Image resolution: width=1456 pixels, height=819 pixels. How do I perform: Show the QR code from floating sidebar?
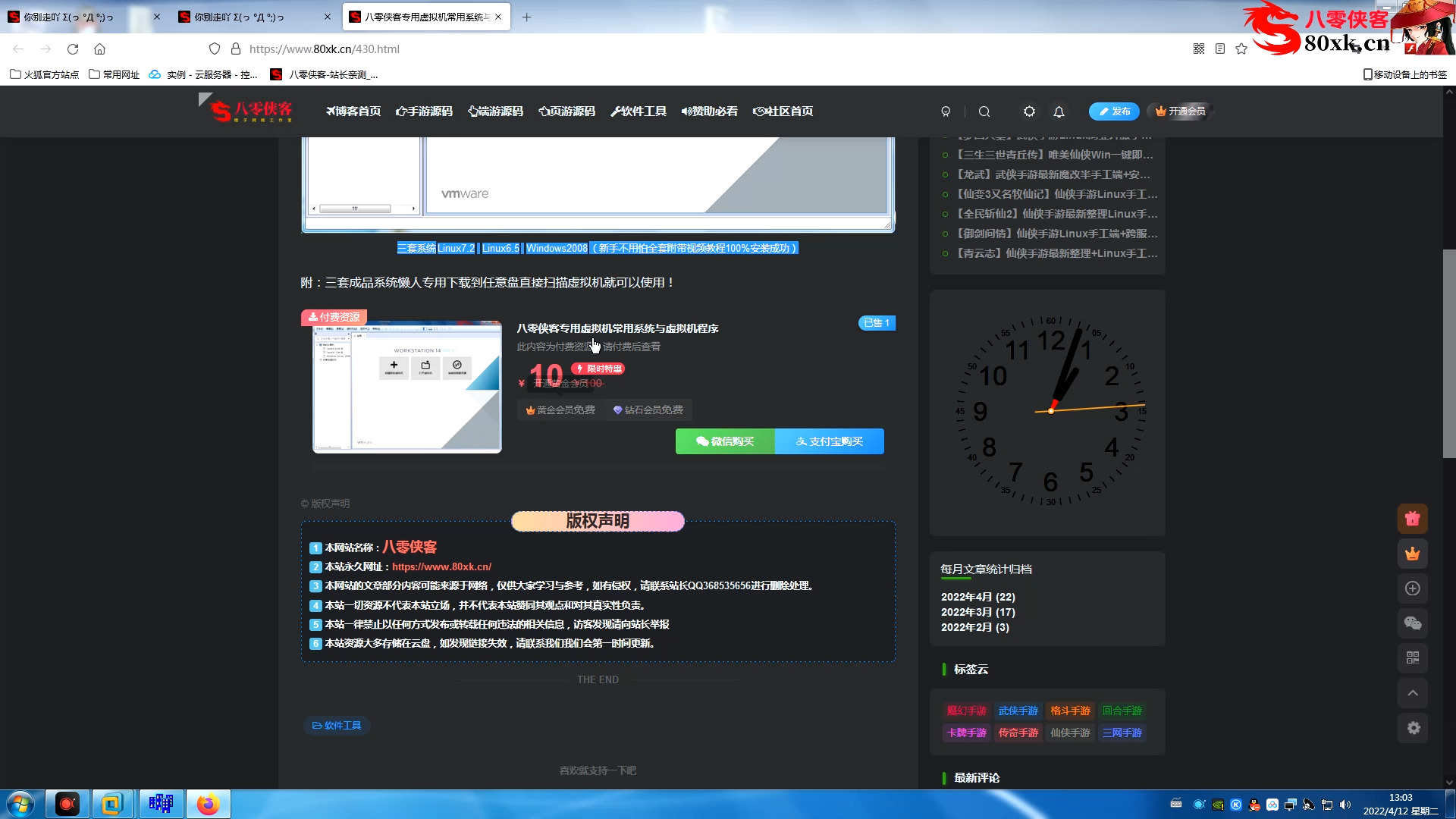pos(1412,658)
